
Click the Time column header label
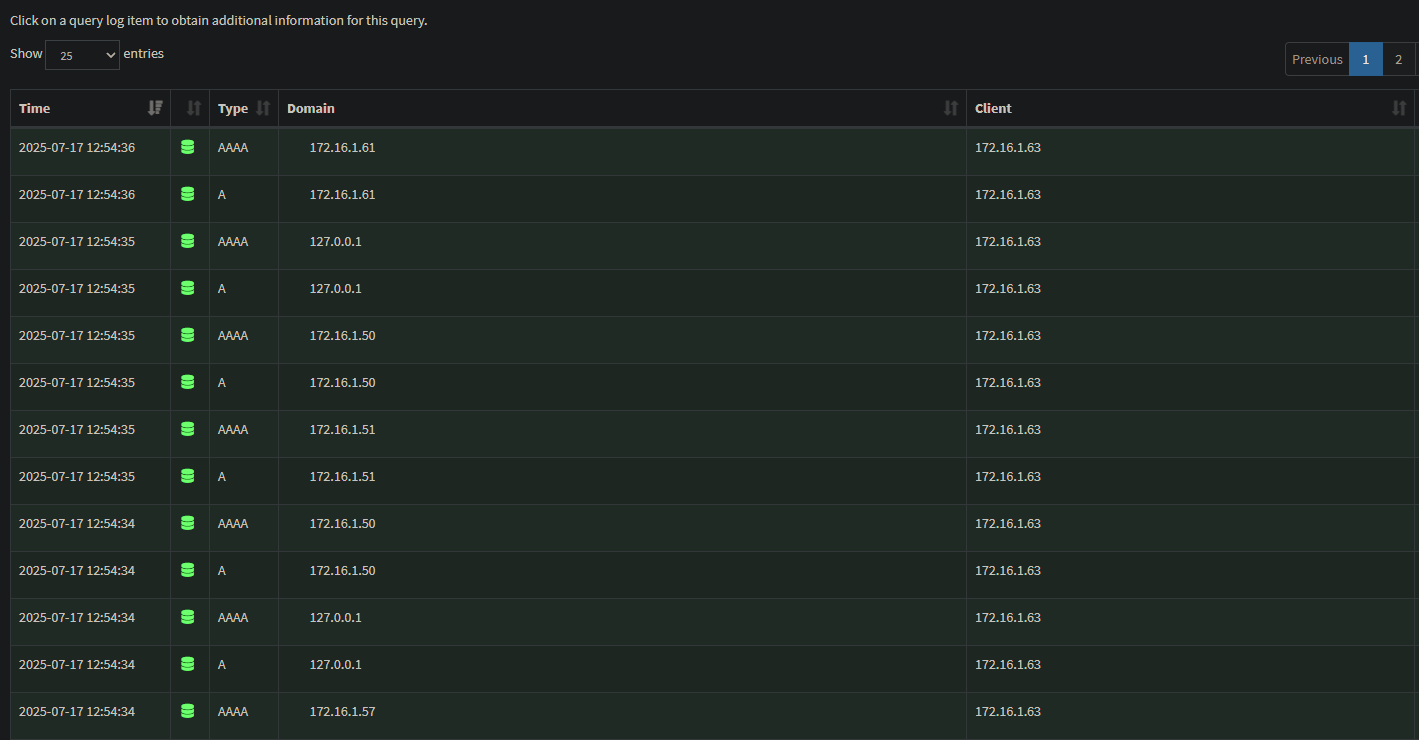pos(35,108)
